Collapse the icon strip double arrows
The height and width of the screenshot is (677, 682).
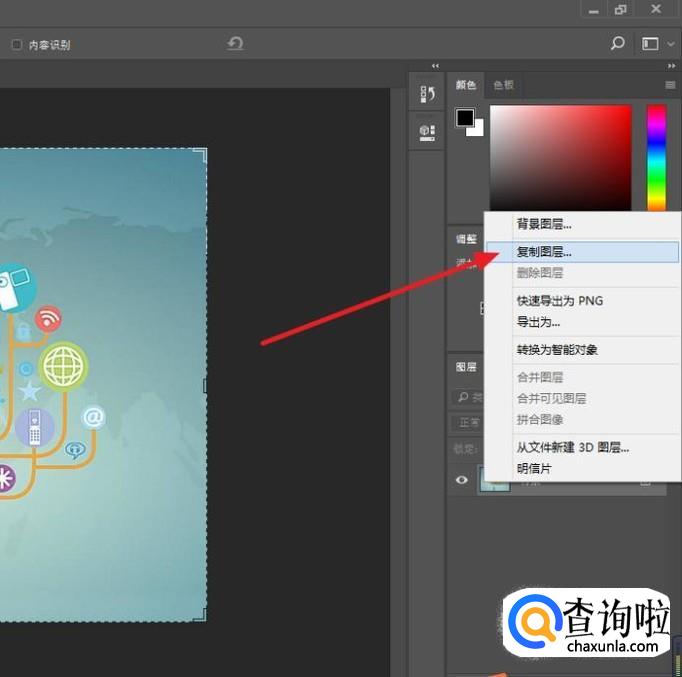pos(434,65)
